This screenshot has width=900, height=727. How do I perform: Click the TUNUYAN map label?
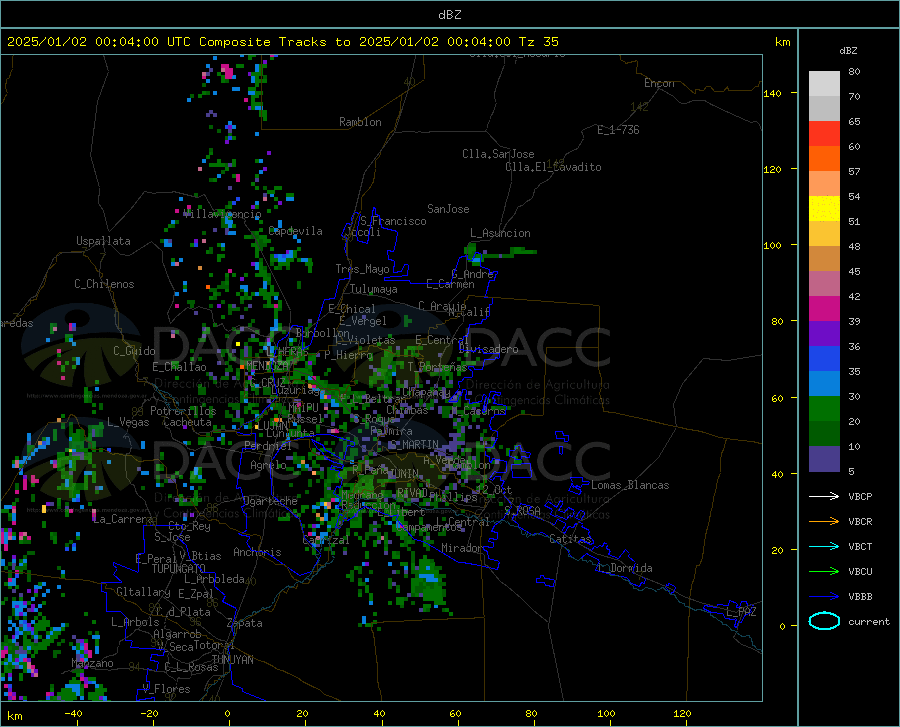point(232,659)
